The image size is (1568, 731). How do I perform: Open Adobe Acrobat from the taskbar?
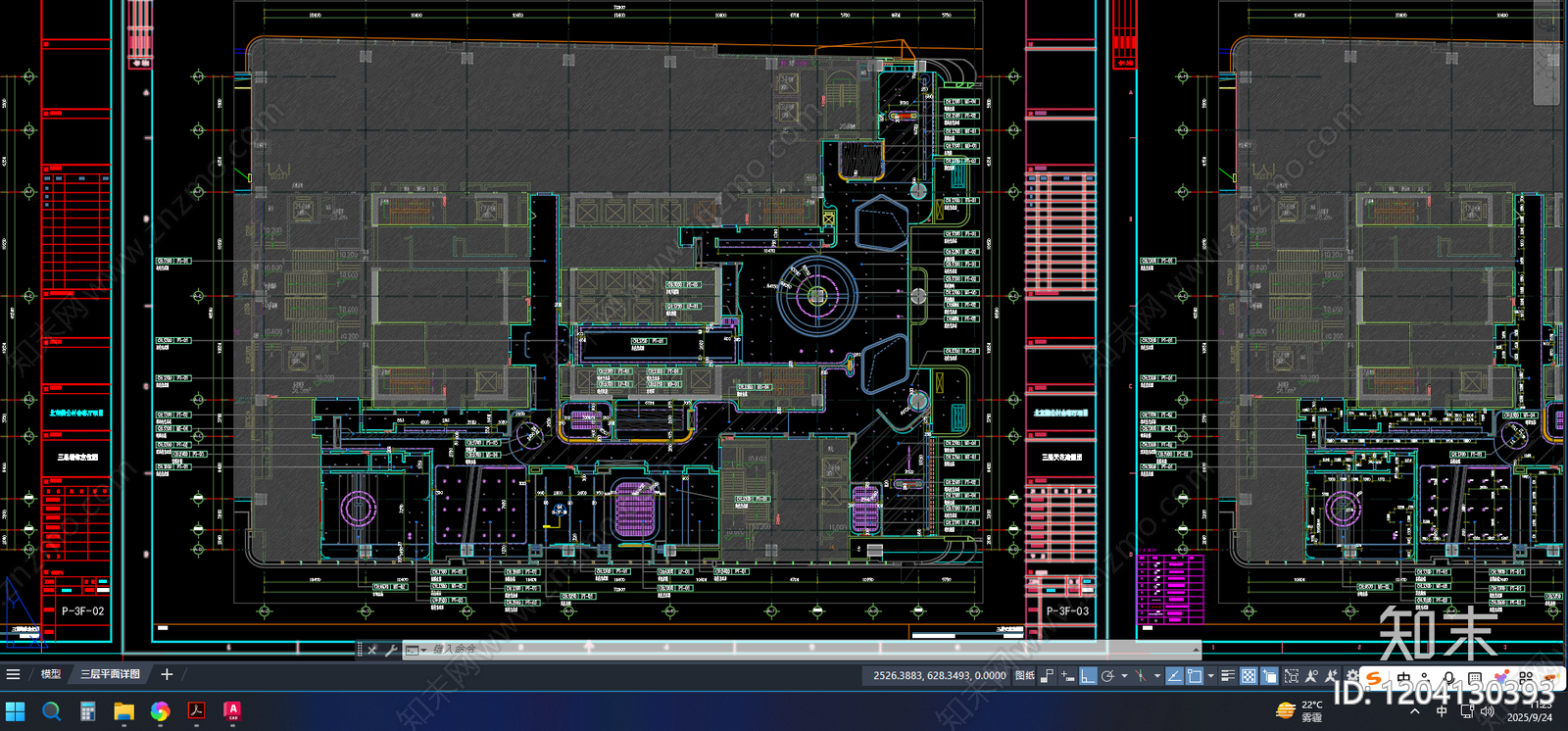pos(196,711)
